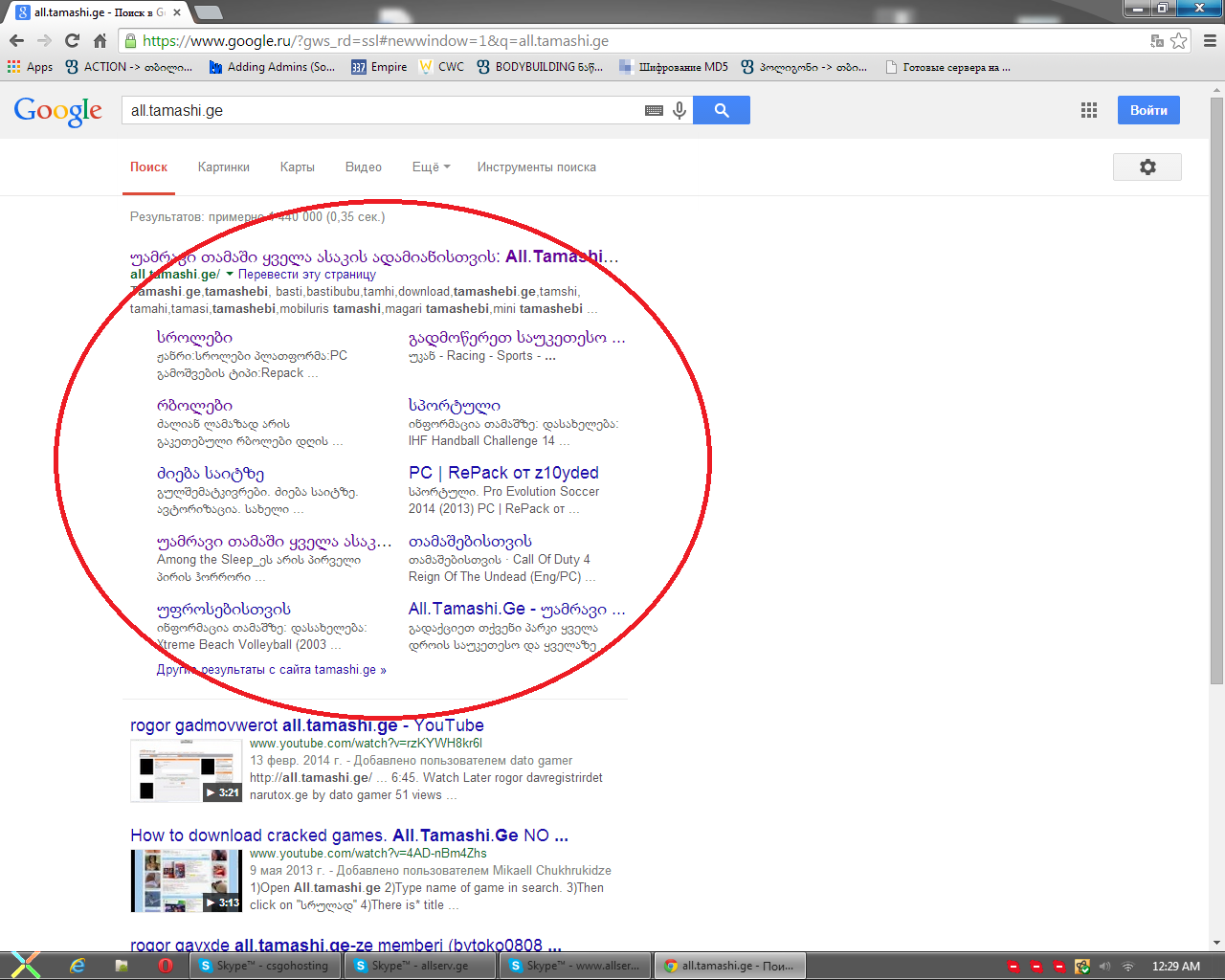Open the რბოლები sitelink
This screenshot has height=980, width=1225.
coord(194,405)
